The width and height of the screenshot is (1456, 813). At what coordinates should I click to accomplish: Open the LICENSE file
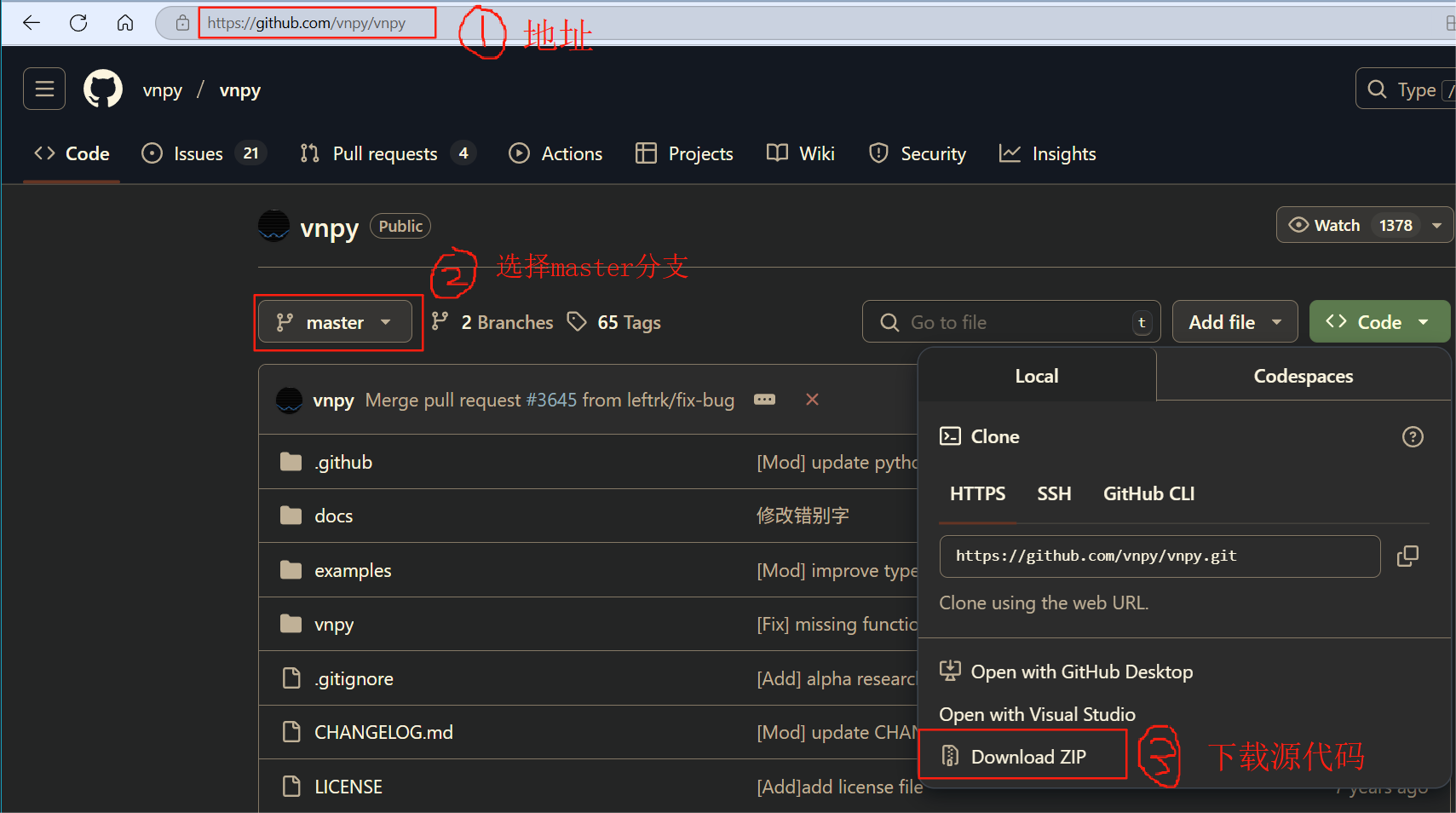[348, 787]
